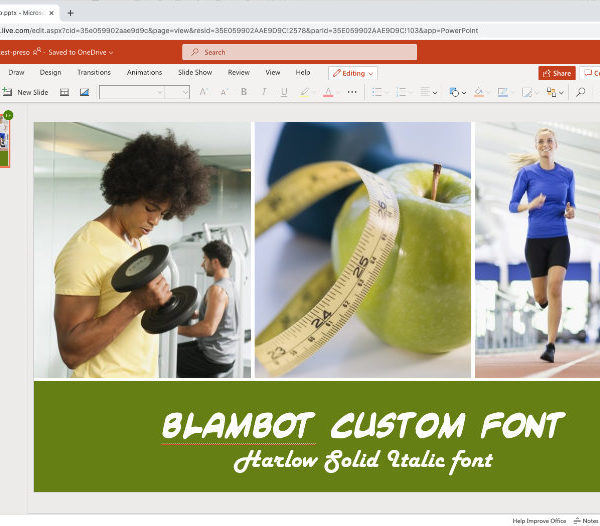Click the increase font size icon

tap(204, 92)
